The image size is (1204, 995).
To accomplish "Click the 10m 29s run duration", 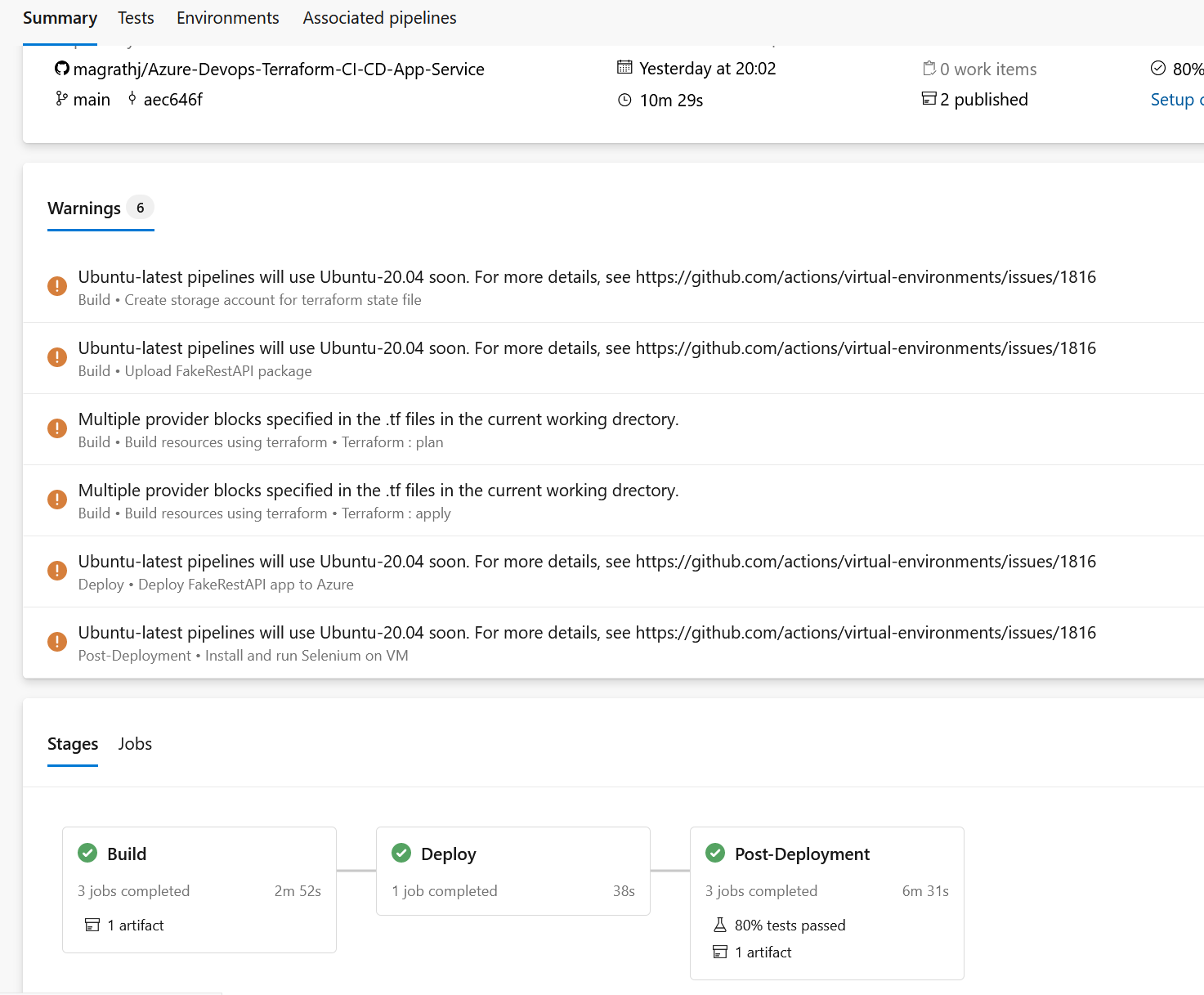I will pyautogui.click(x=671, y=101).
